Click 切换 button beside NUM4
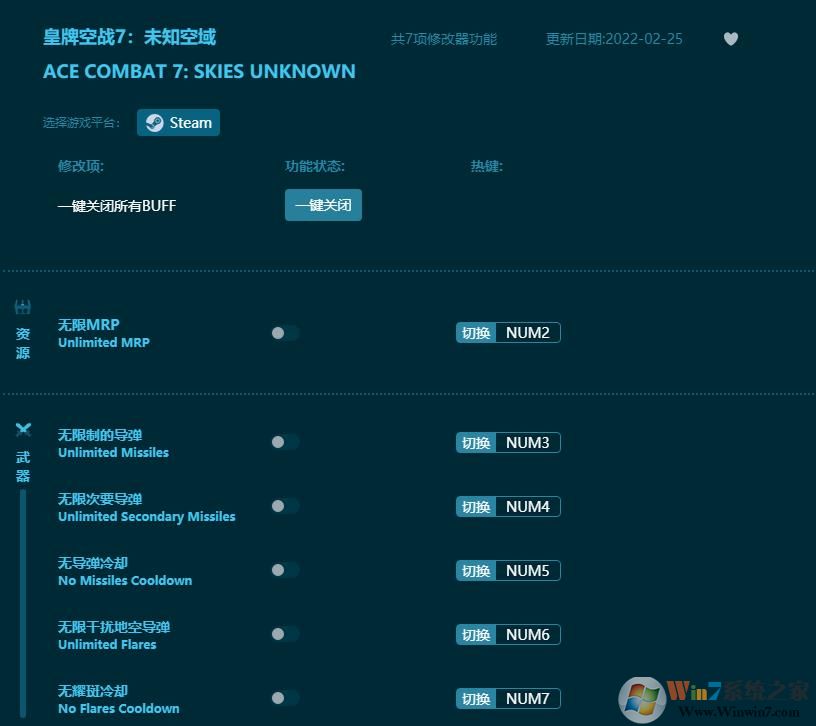Viewport: 816px width, 726px height. [x=476, y=506]
